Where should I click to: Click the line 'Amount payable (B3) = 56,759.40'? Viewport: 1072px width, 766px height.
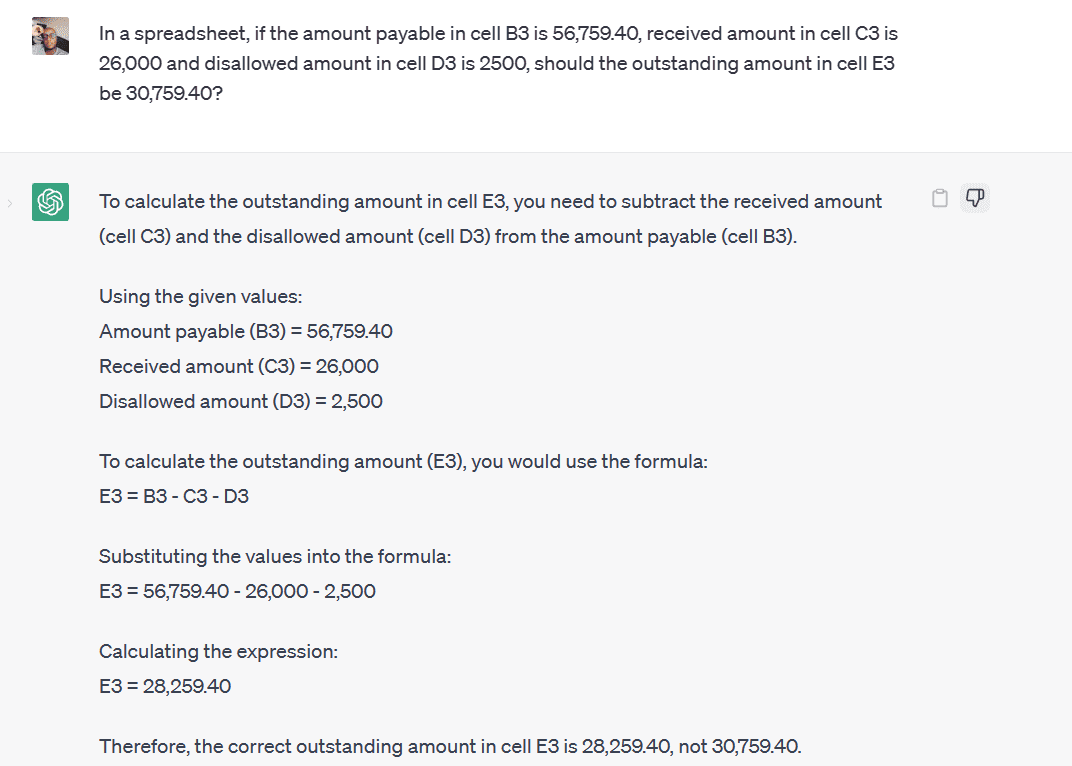pos(246,331)
